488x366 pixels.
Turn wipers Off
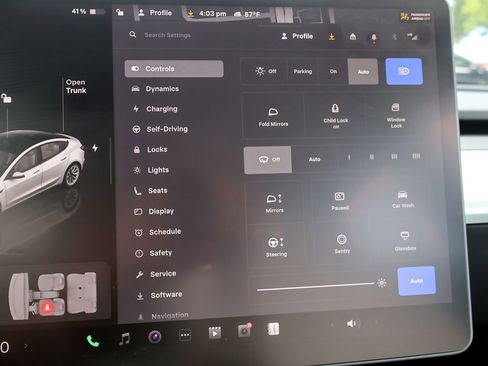tap(268, 160)
